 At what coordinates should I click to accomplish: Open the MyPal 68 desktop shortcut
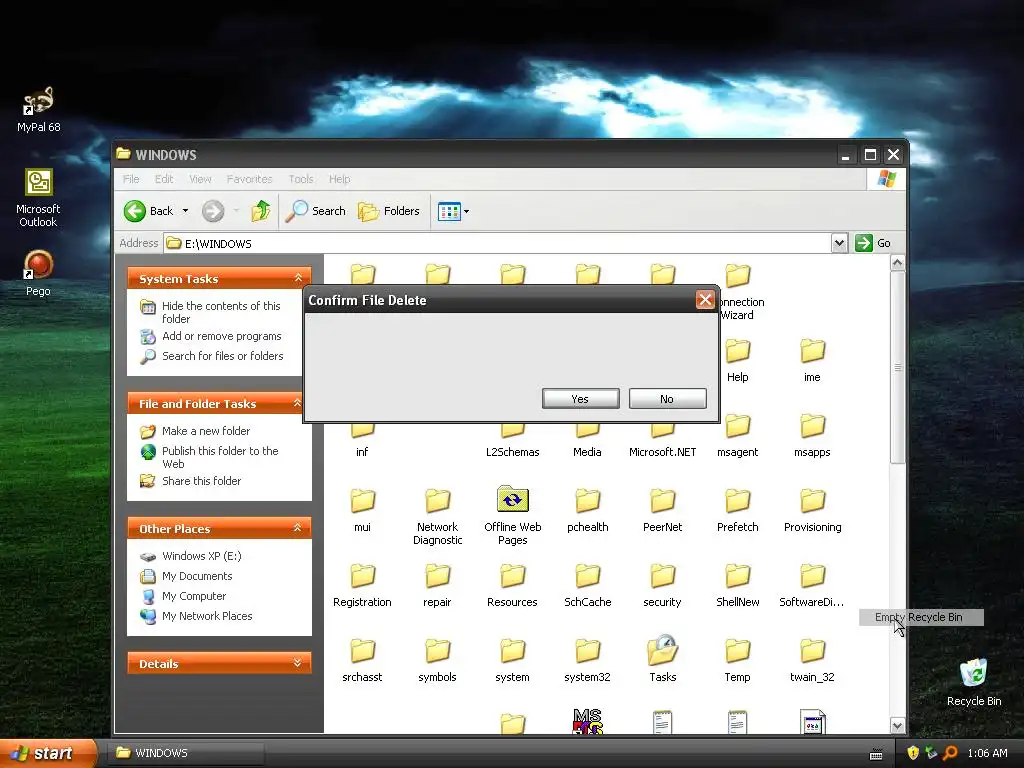click(x=39, y=110)
